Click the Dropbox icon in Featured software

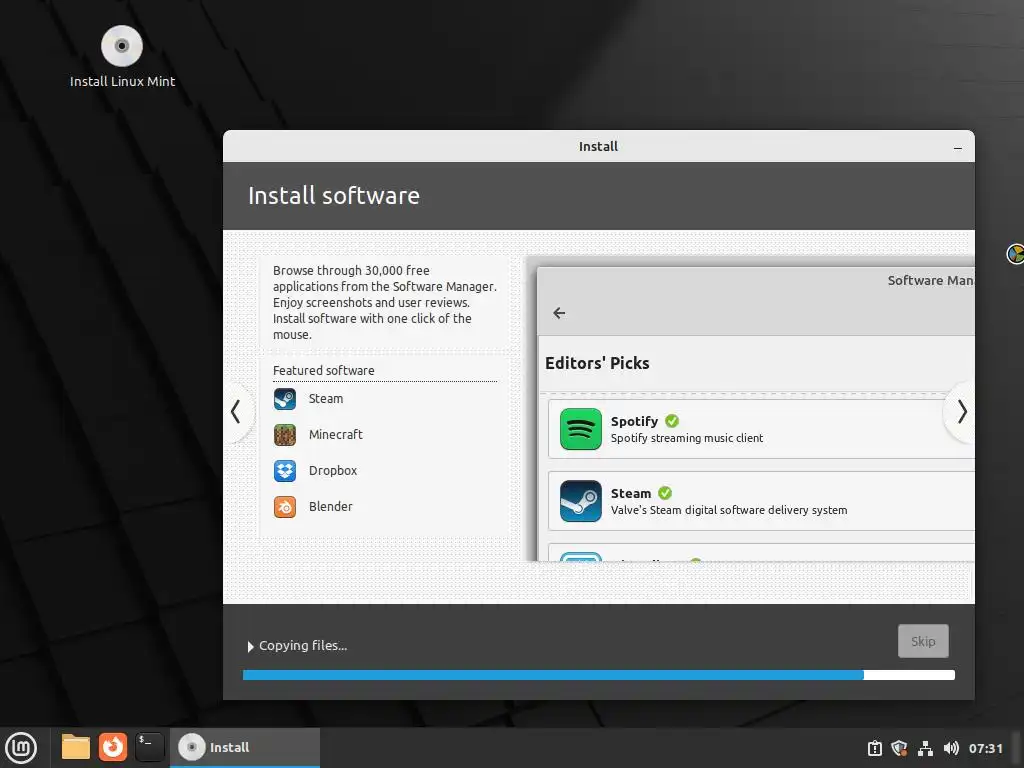point(285,471)
